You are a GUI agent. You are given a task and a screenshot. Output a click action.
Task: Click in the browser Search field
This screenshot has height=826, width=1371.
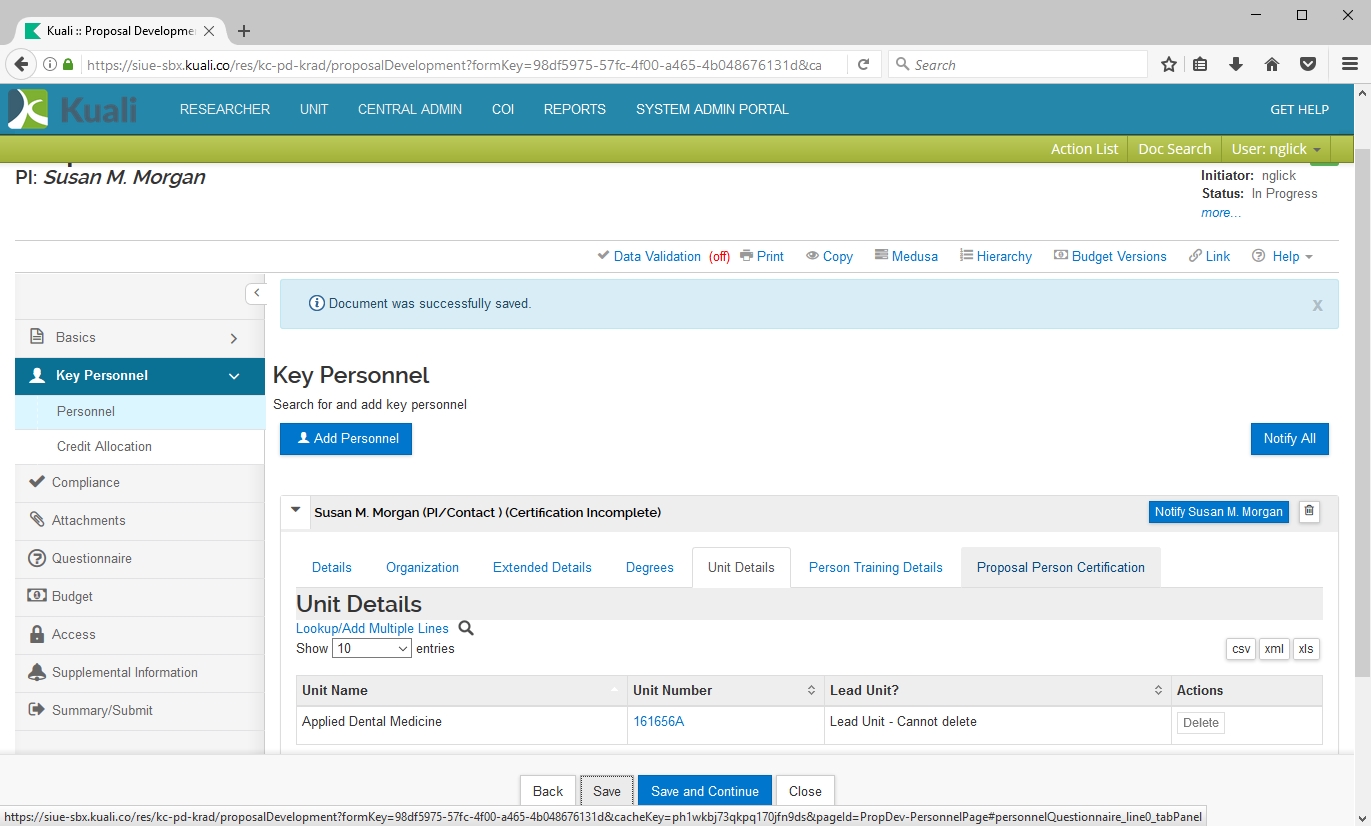pos(1020,65)
